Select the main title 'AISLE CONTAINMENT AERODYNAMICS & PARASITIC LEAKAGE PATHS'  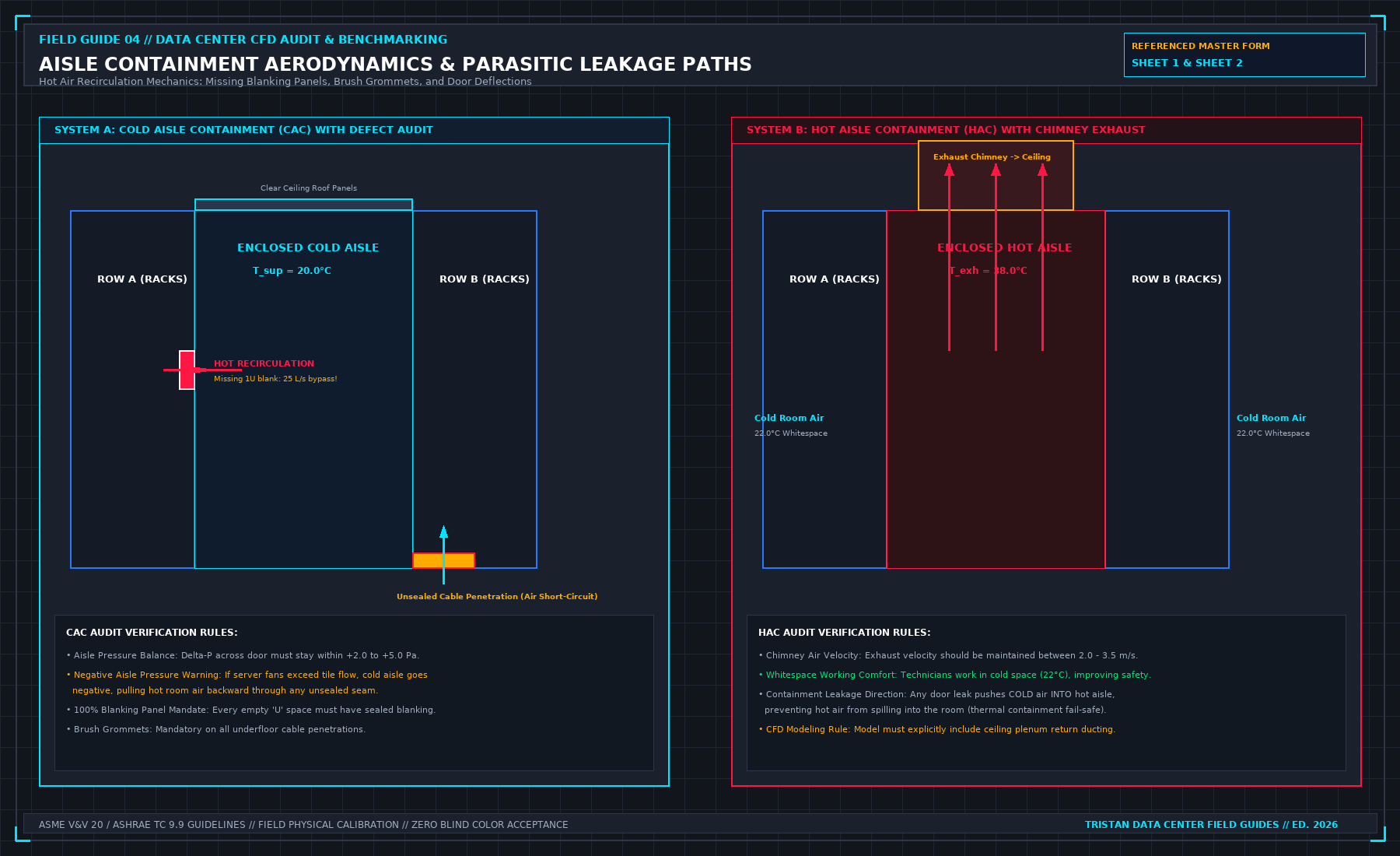point(395,65)
